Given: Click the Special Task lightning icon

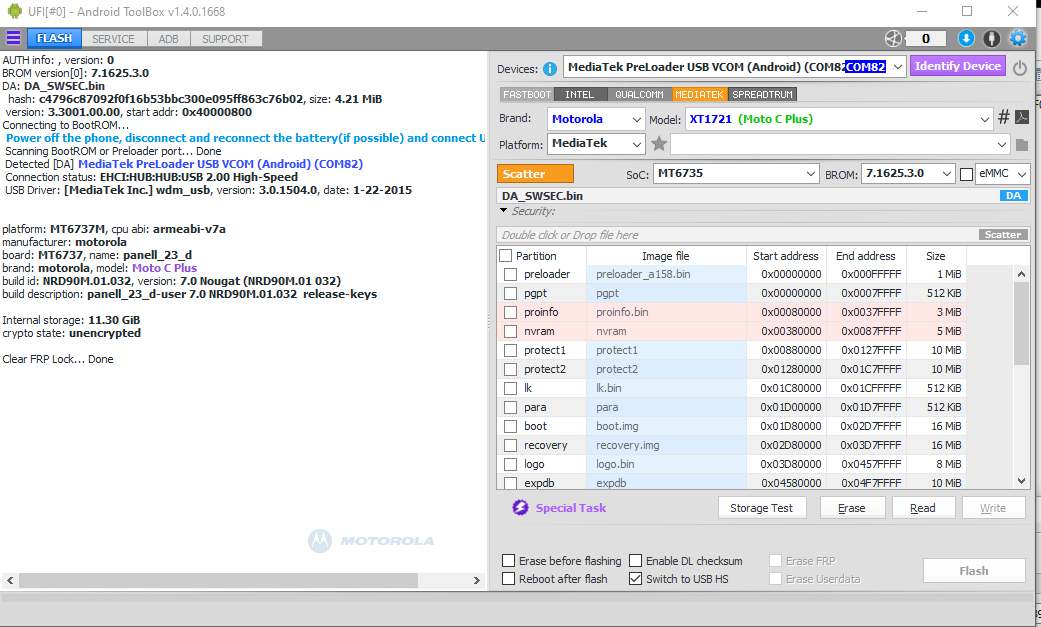Looking at the screenshot, I should (x=520, y=507).
